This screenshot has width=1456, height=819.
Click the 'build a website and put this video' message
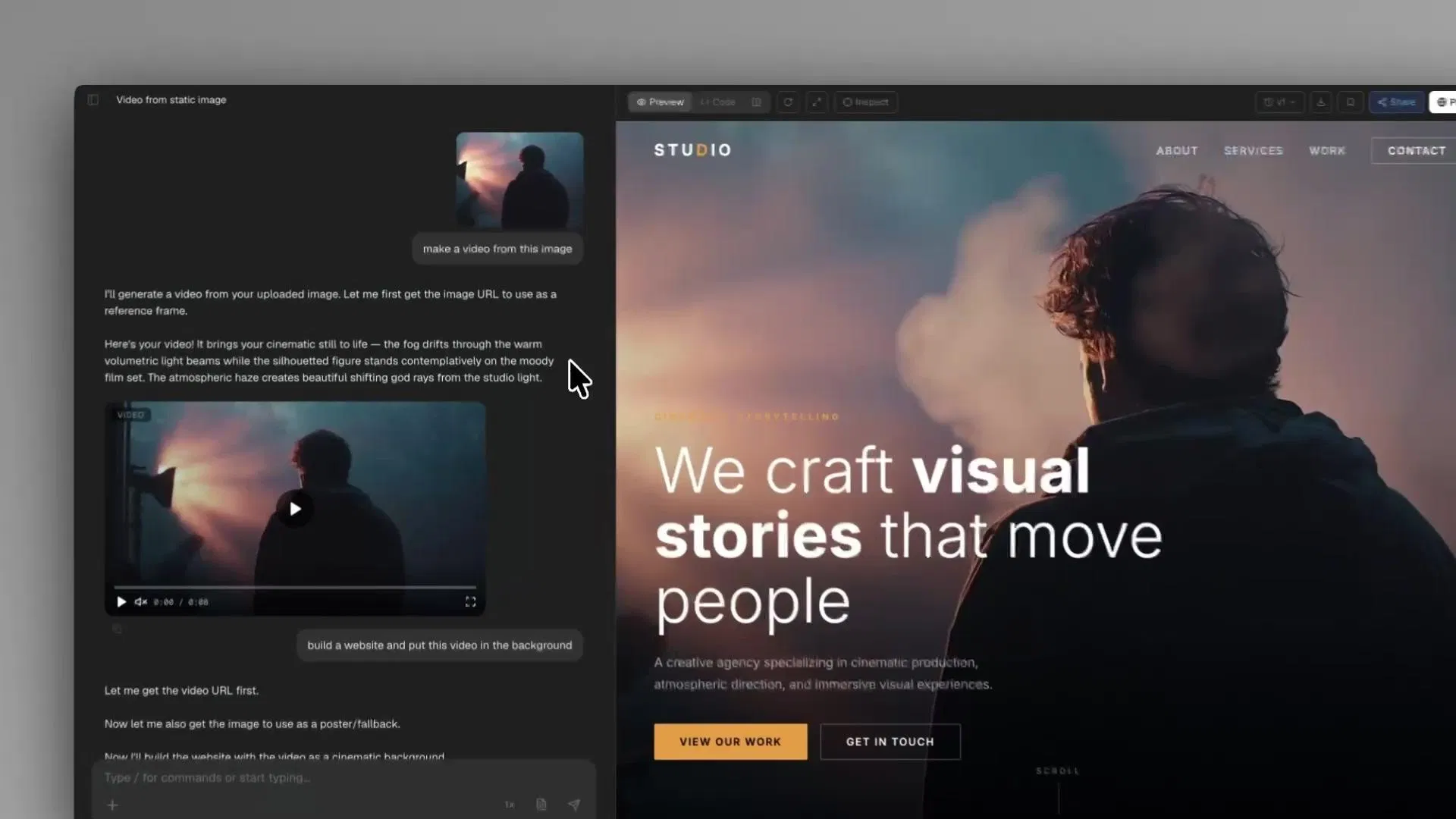(440, 645)
